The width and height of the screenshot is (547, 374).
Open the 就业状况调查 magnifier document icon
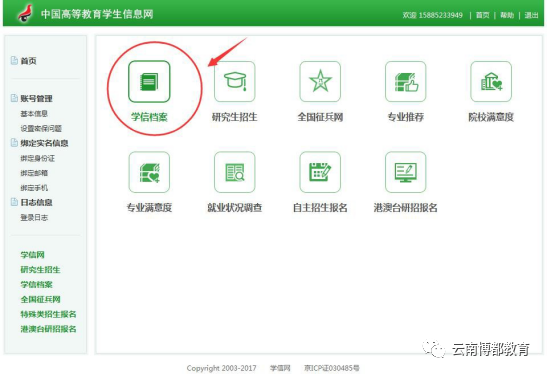coord(235,172)
